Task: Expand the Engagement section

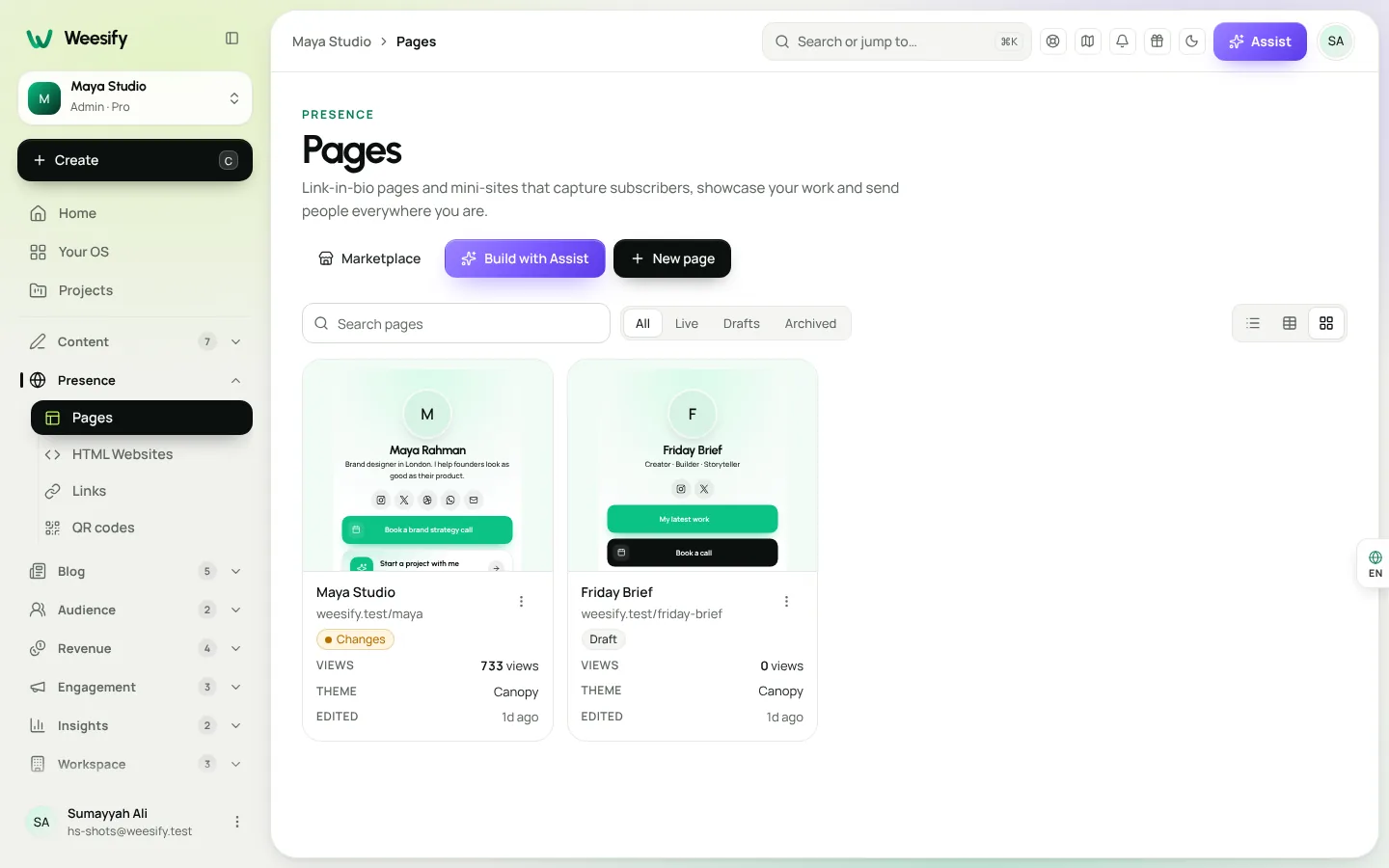Action: (x=135, y=687)
